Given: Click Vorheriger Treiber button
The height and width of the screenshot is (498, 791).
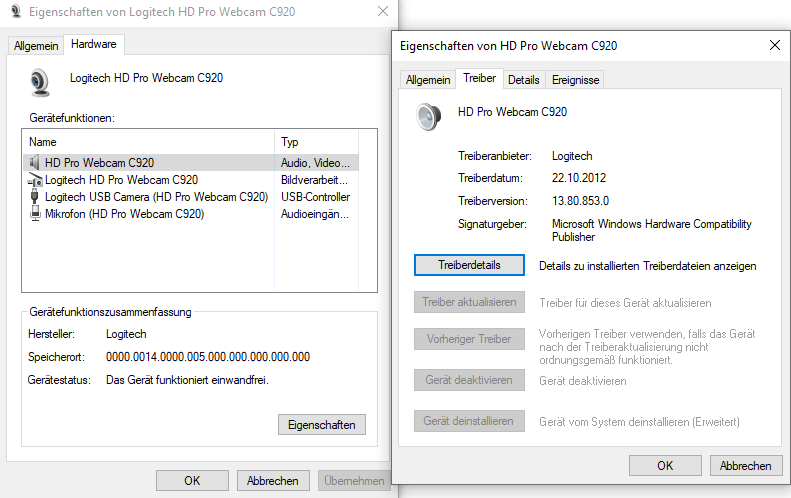Looking at the screenshot, I should pos(469,339).
